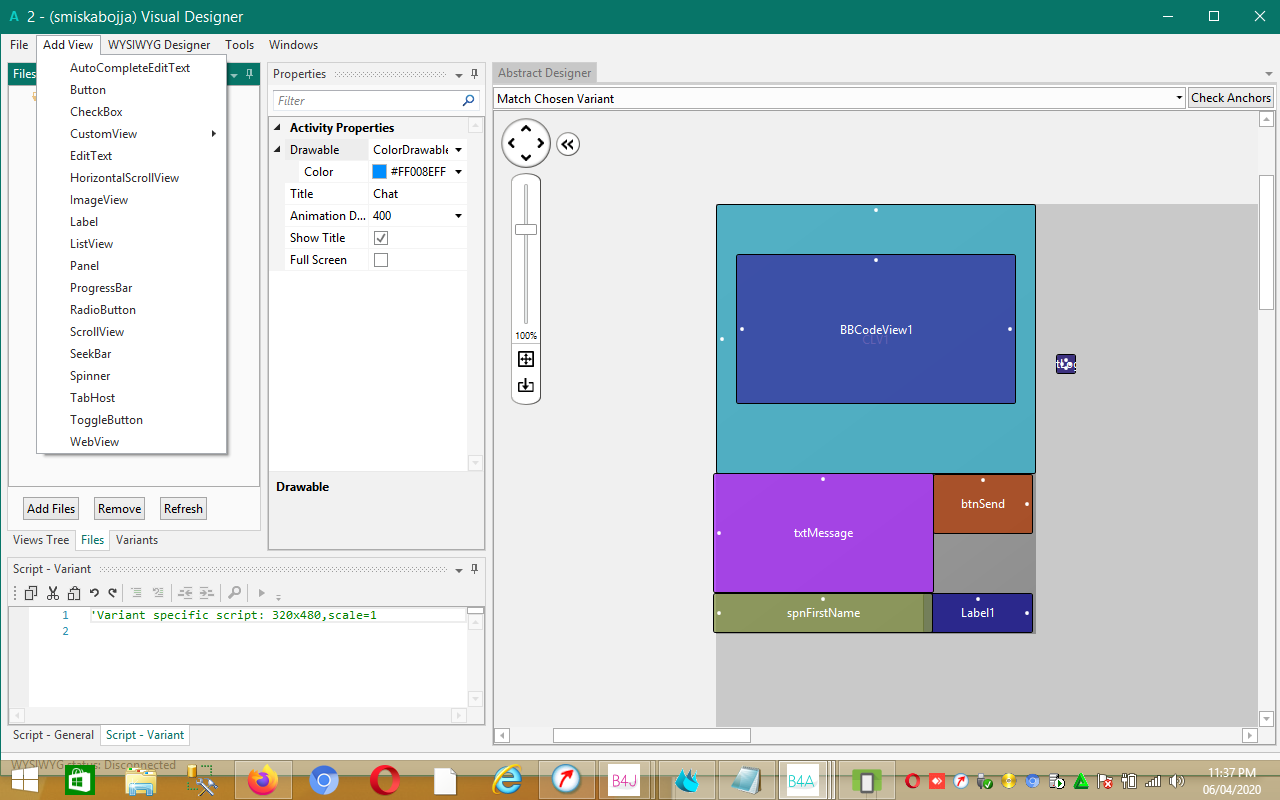Click the Undo icon above the script editor

coord(94,593)
